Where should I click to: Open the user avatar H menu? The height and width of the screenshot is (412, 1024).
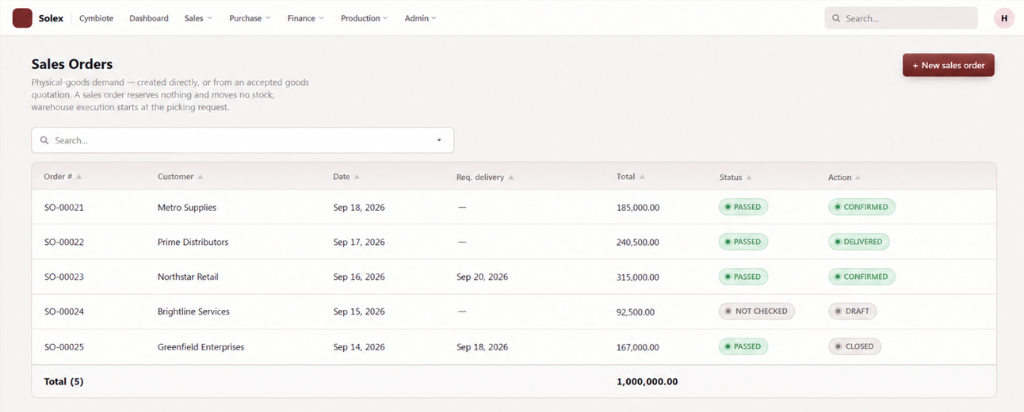coord(1004,18)
